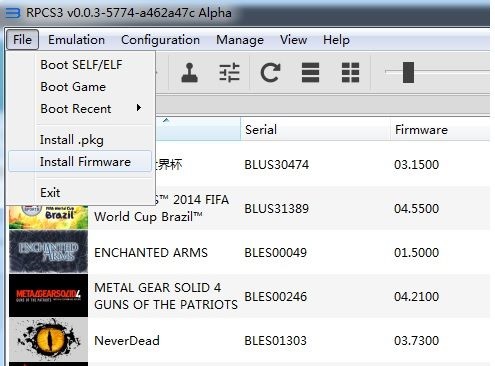The height and width of the screenshot is (366, 495).
Task: Select the ENCHANTED ARMS game thumbnail
Action: [x=49, y=252]
